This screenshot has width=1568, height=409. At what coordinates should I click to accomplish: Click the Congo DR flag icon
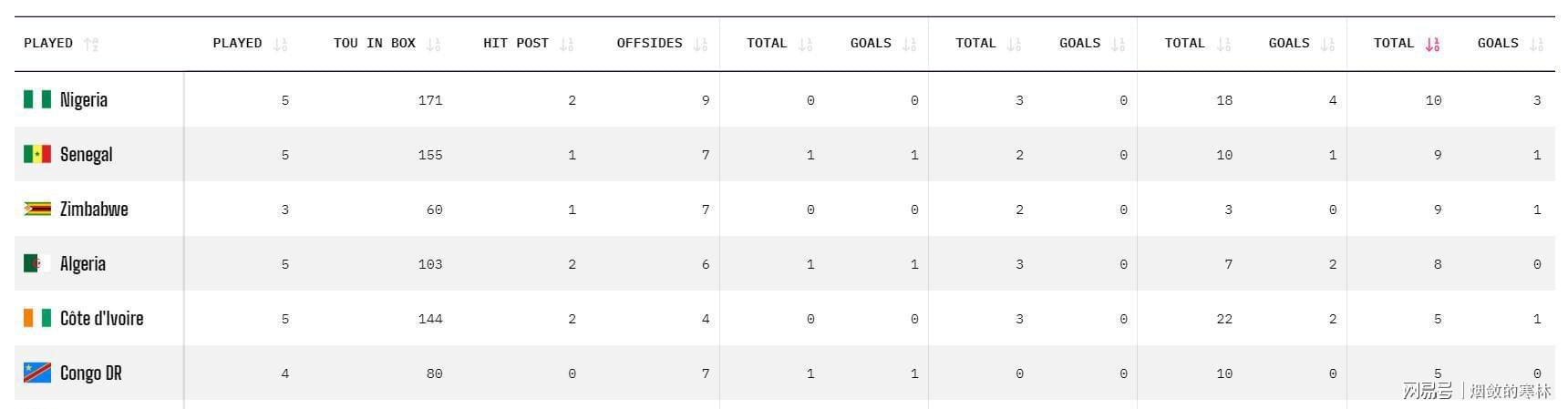tap(37, 373)
